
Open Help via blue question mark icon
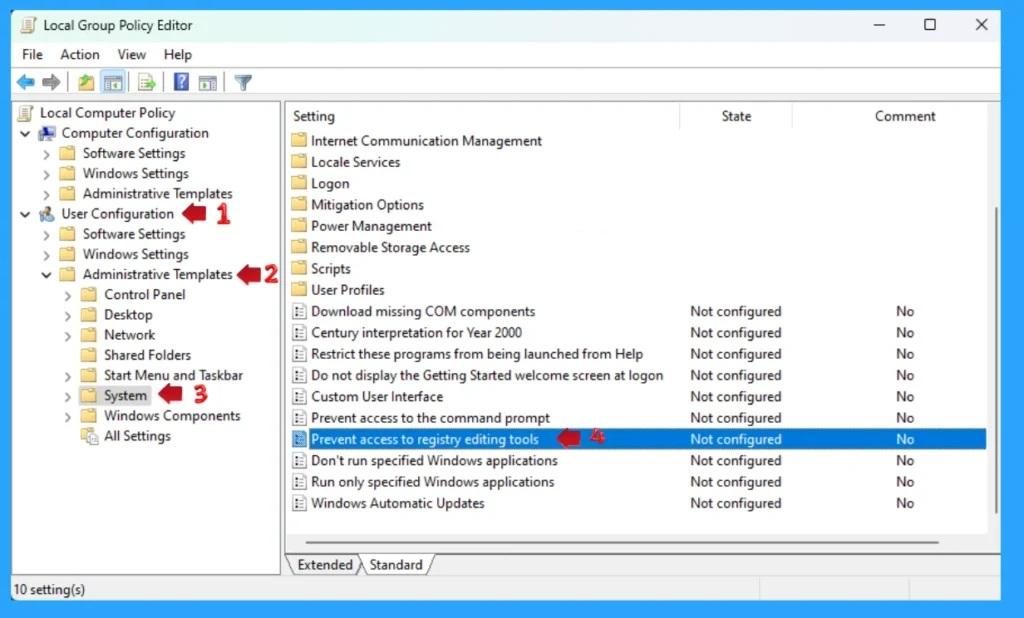181,83
